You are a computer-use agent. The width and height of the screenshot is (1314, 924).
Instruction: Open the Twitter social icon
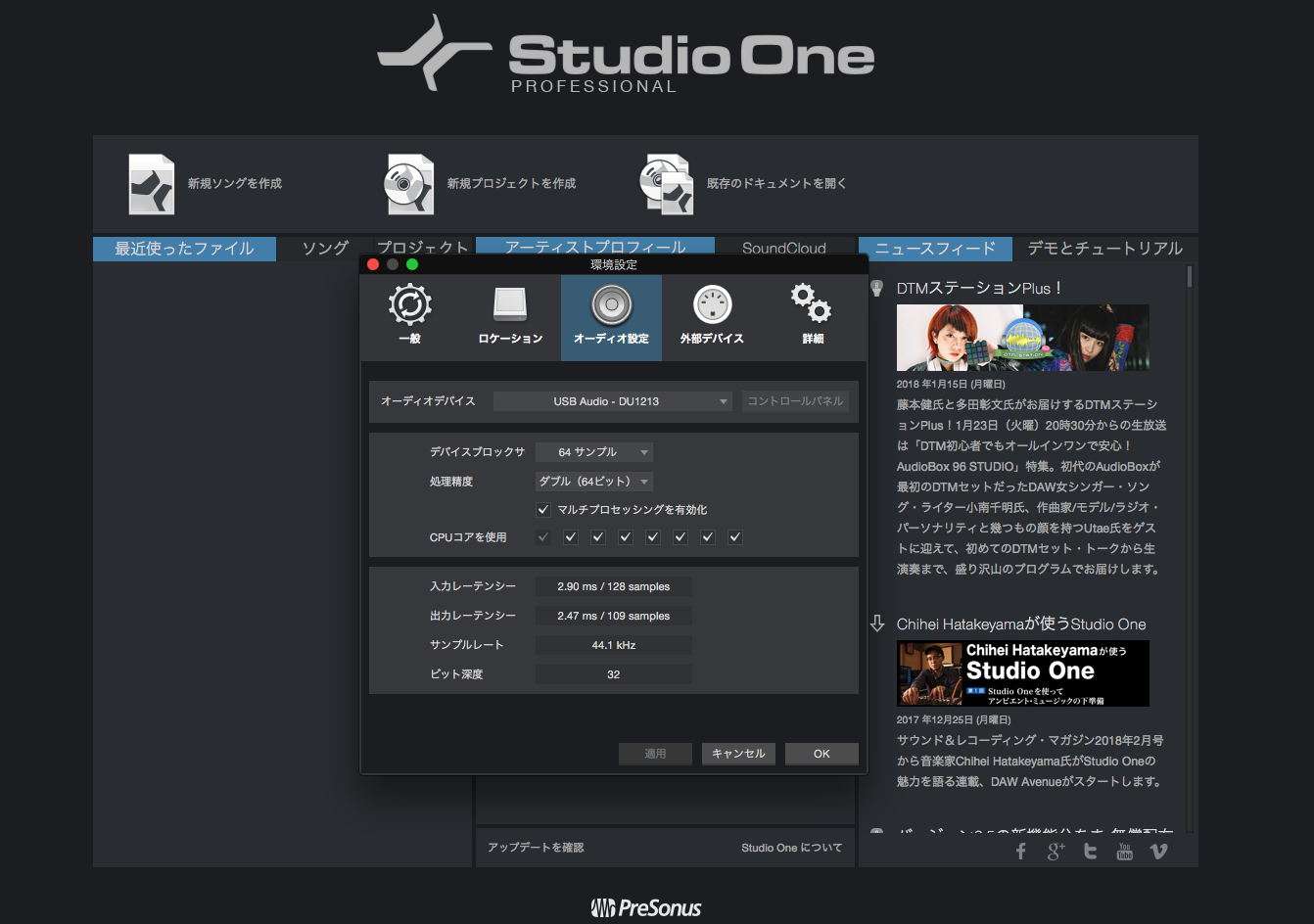(x=1090, y=851)
